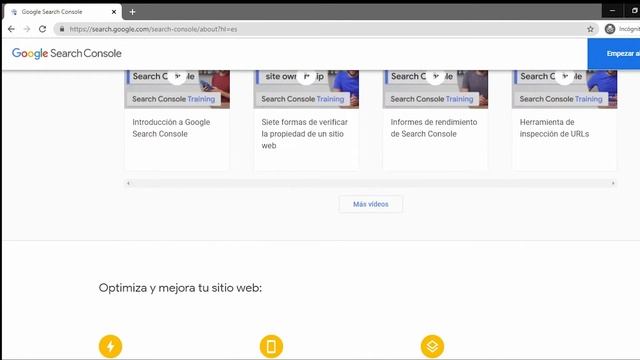Image resolution: width=640 pixels, height=360 pixels.
Task: Click the browser forward arrow
Action: point(27,29)
